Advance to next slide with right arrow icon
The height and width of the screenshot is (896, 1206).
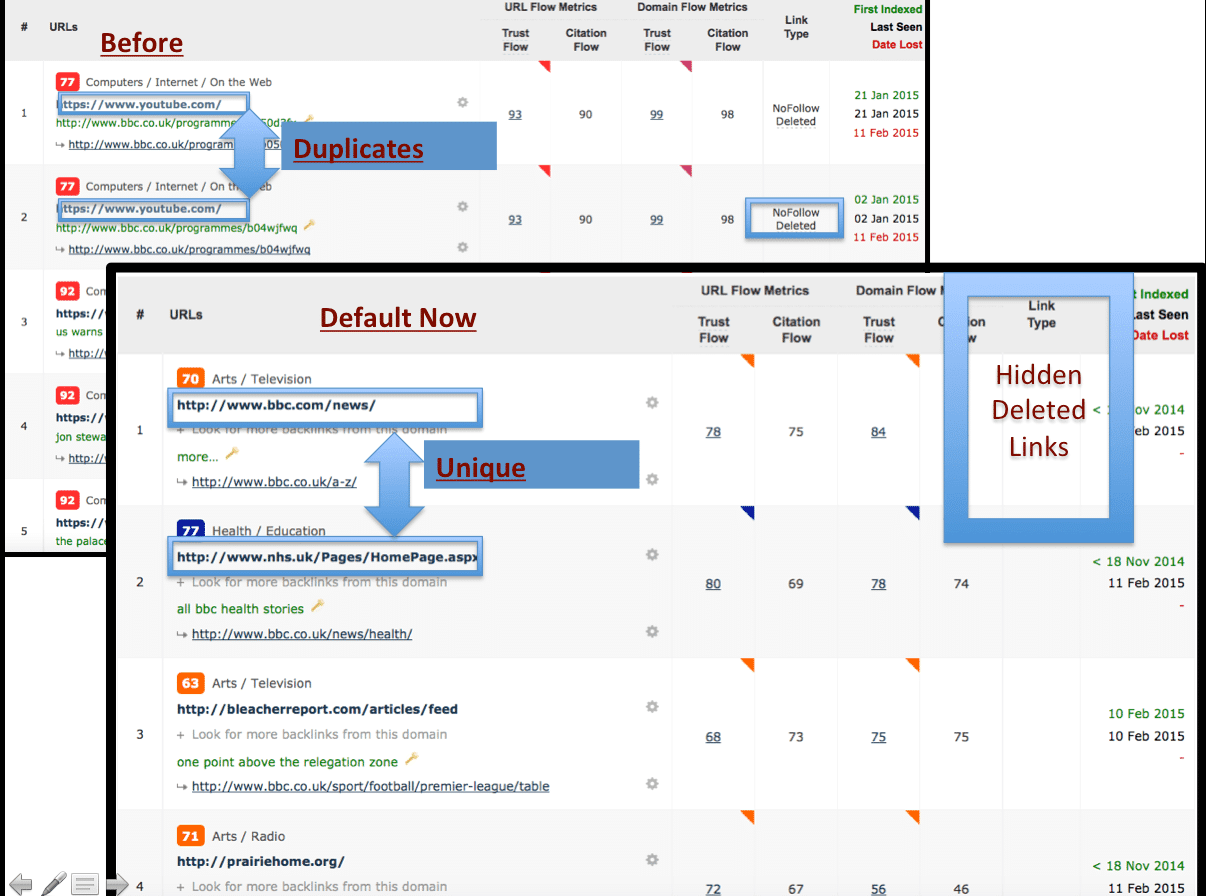pyautogui.click(x=117, y=884)
